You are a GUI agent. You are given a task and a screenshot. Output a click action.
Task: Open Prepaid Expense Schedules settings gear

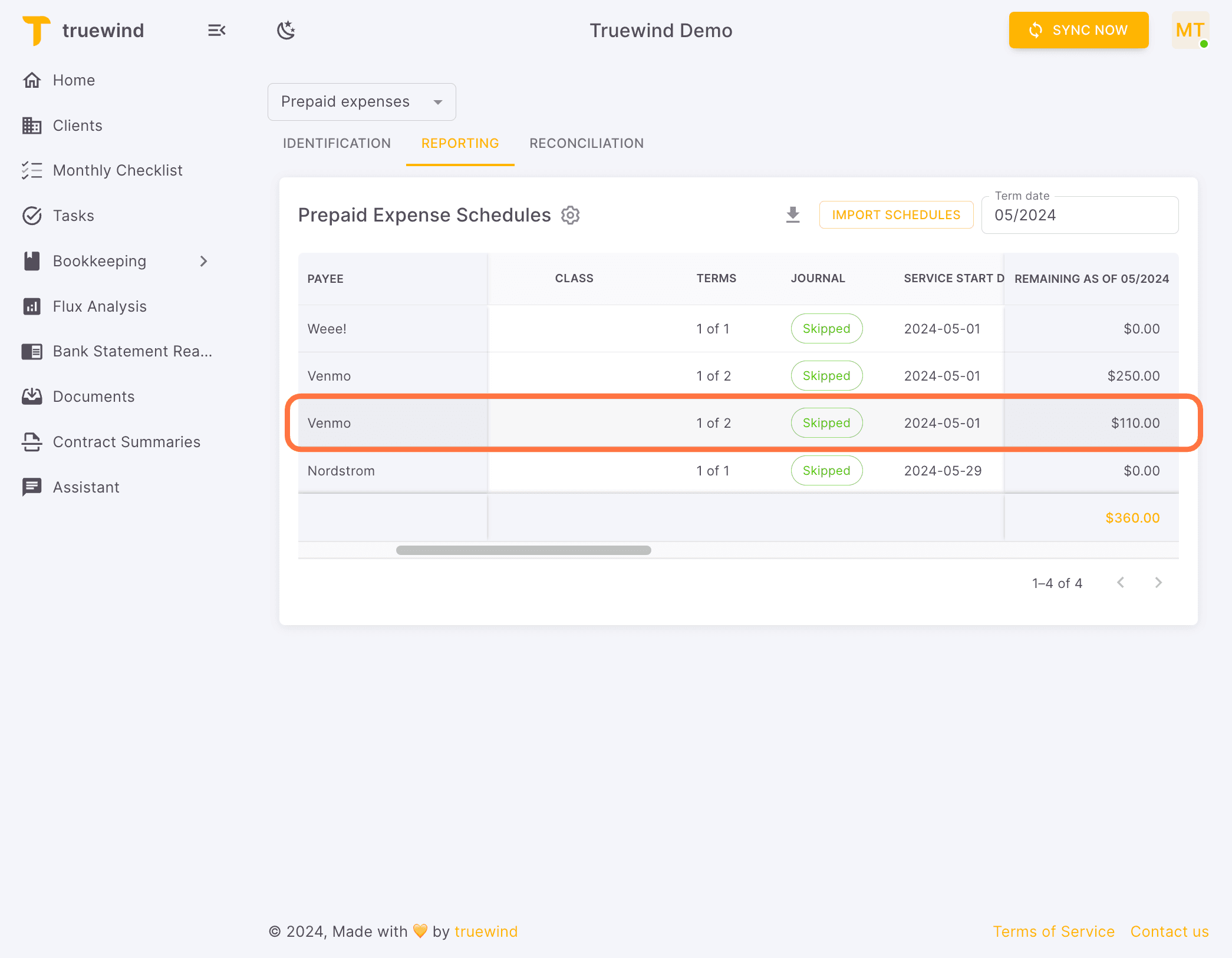570,215
